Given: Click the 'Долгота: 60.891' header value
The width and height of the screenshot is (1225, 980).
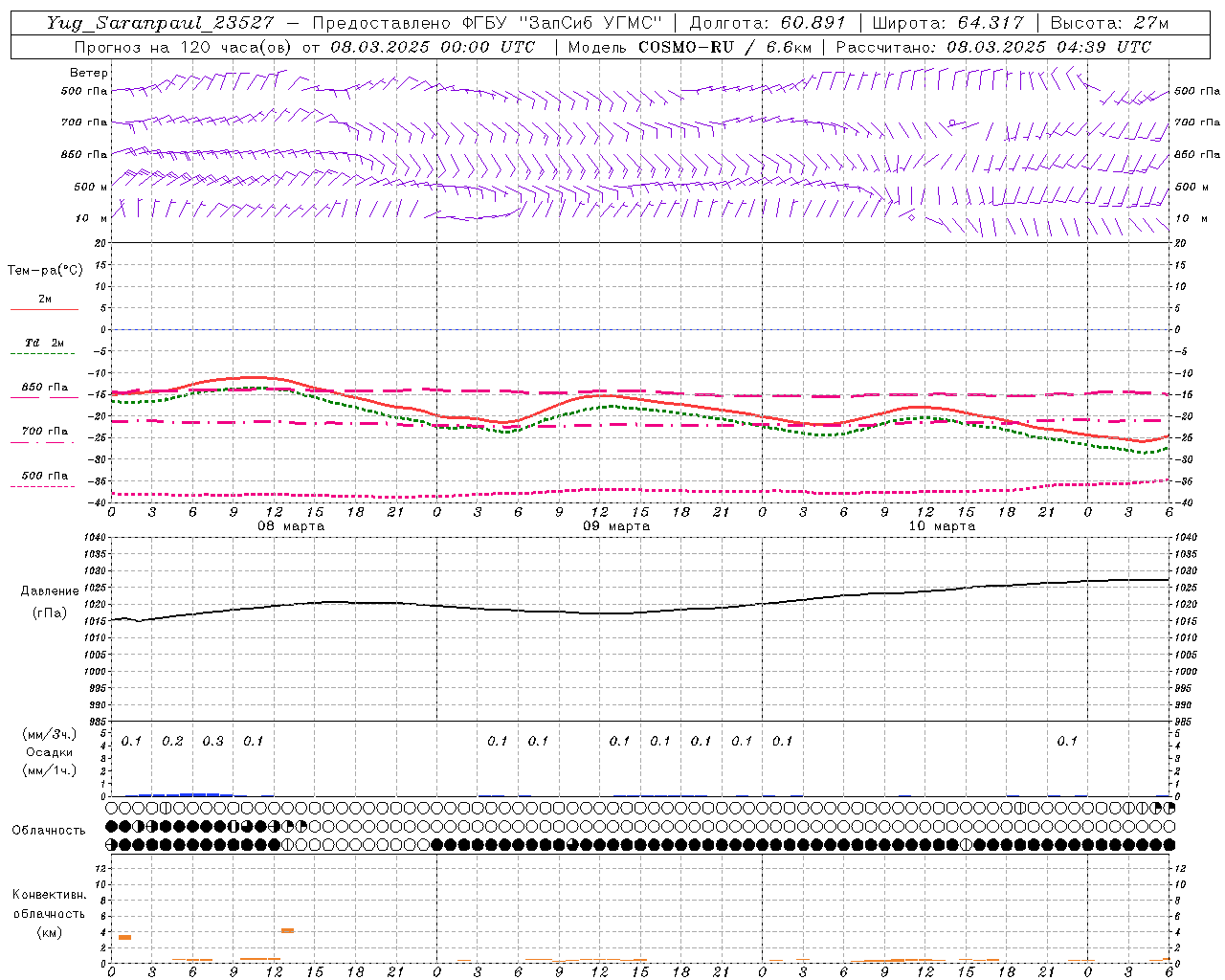Looking at the screenshot, I should pyautogui.click(x=767, y=23).
